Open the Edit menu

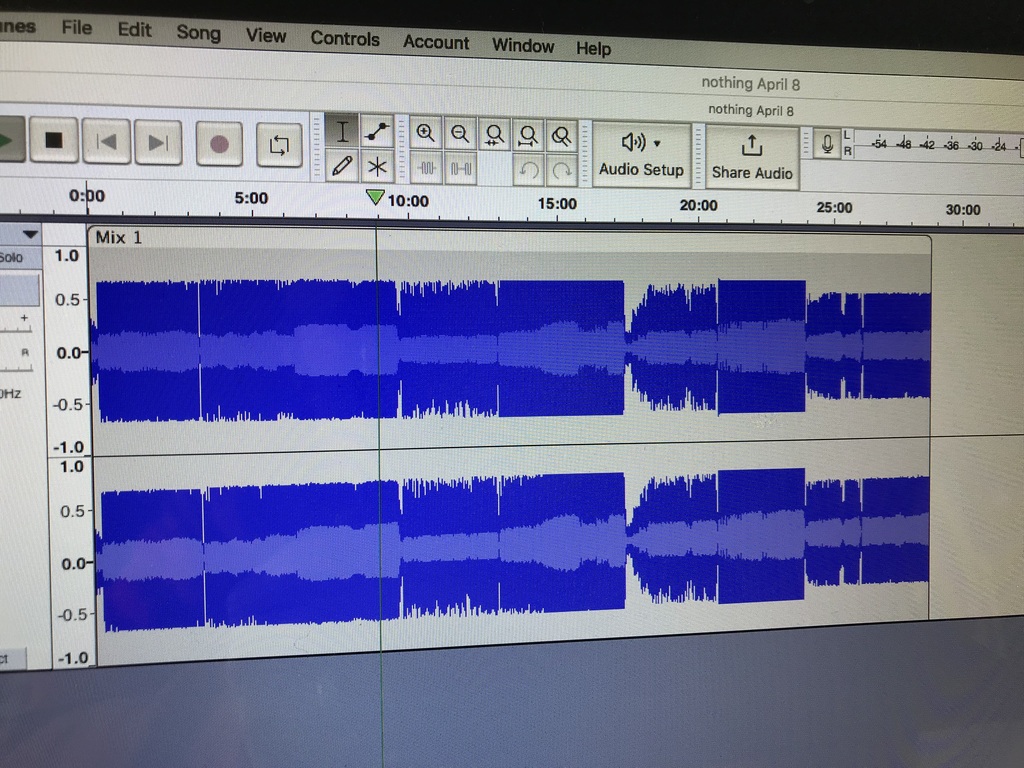tap(135, 30)
